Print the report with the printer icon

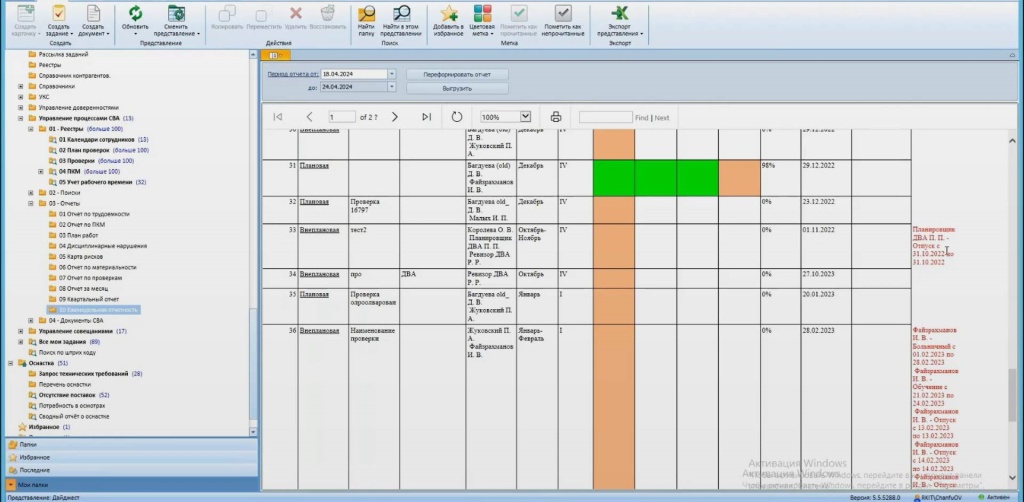(x=556, y=117)
